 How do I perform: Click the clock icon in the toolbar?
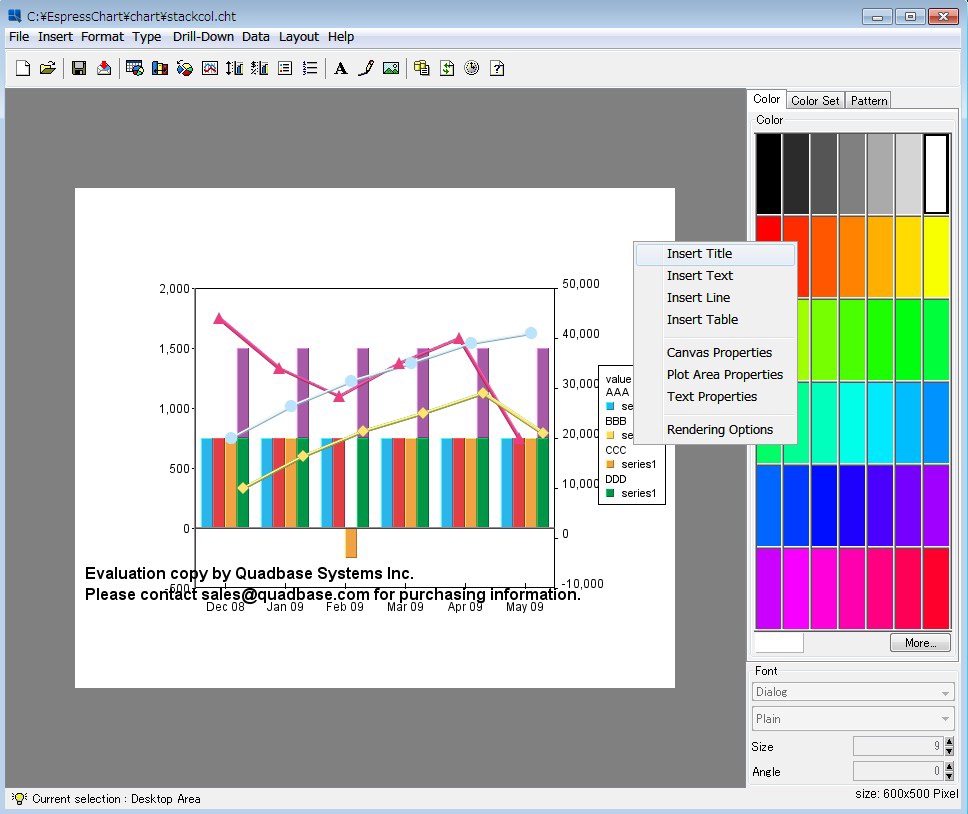coord(472,68)
